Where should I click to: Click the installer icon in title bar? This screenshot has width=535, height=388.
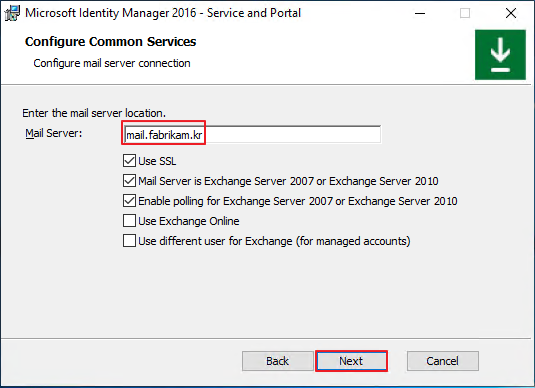tap(12, 13)
